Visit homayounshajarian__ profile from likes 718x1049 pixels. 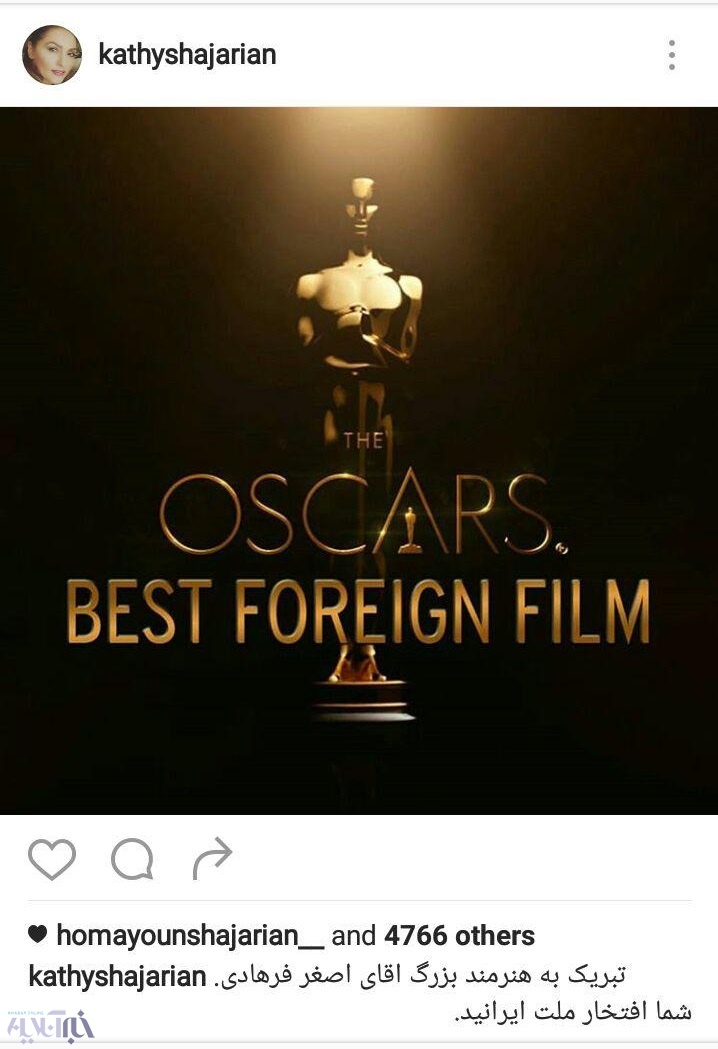(x=189, y=935)
